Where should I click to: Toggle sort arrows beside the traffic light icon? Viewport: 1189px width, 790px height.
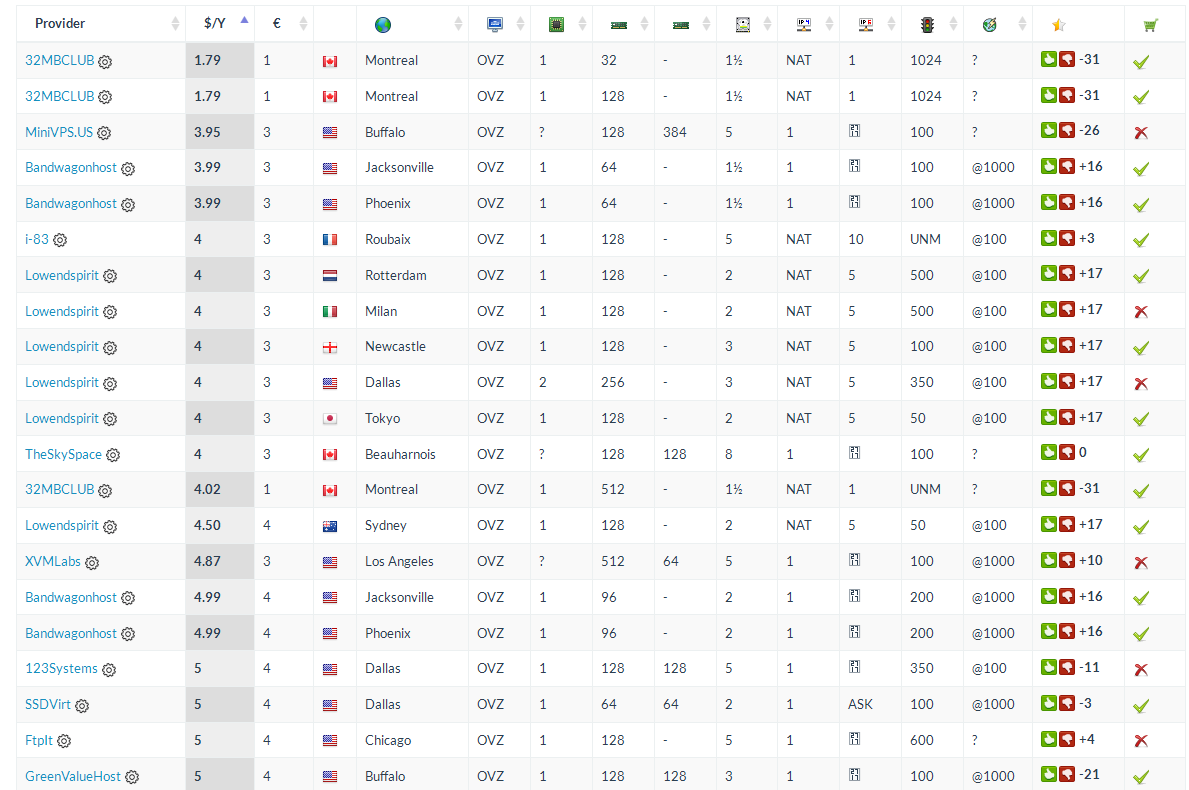tap(953, 24)
